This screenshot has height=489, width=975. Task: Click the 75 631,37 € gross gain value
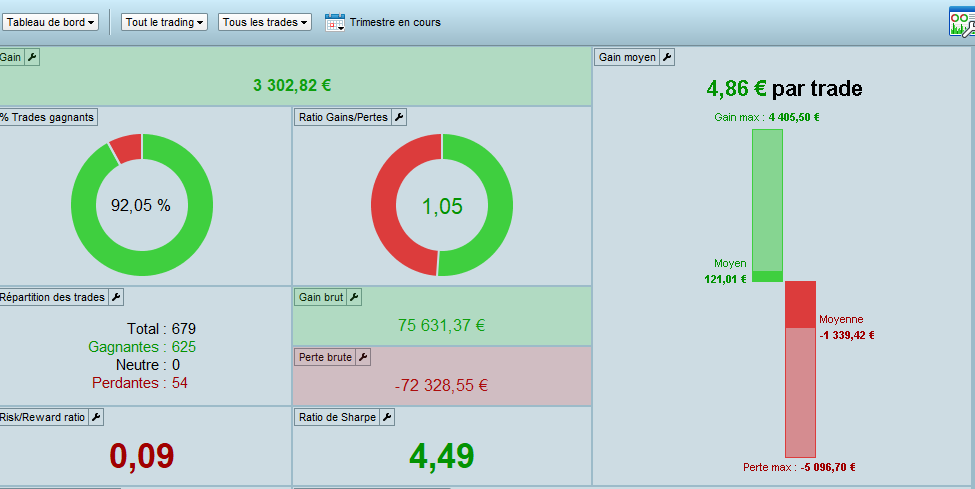(441, 325)
